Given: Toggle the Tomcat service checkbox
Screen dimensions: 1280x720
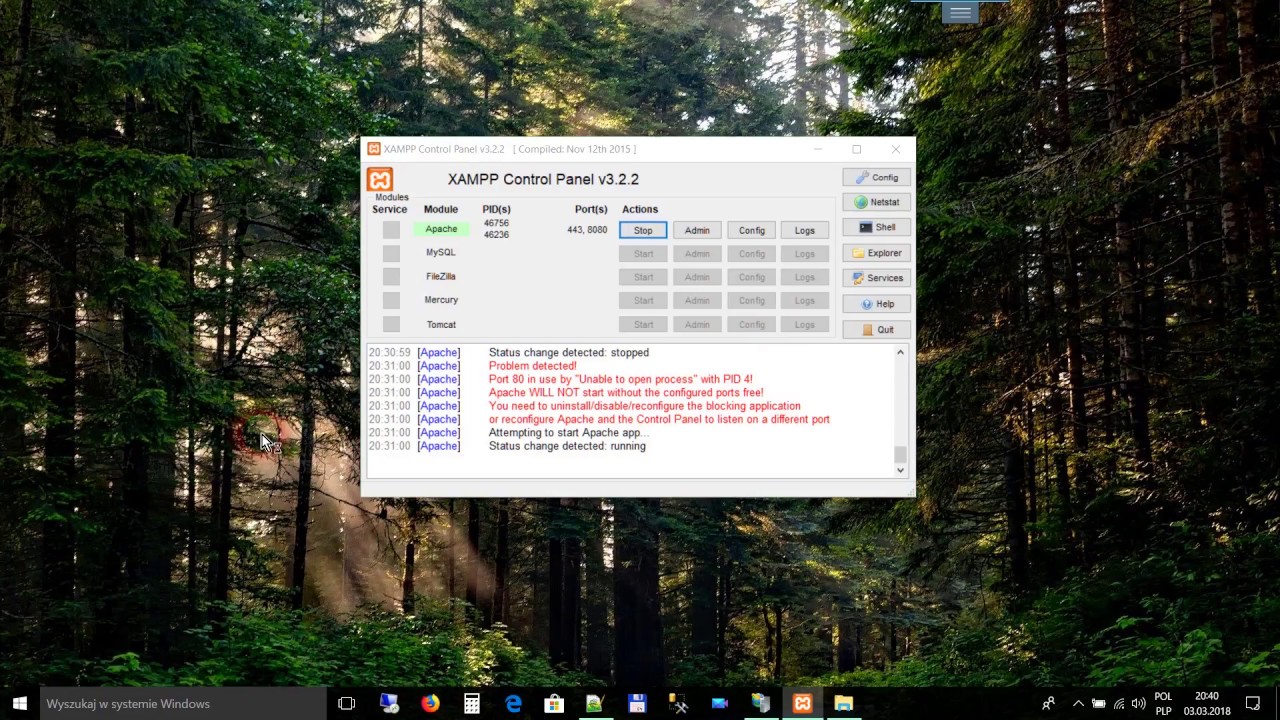Looking at the screenshot, I should pyautogui.click(x=391, y=324).
